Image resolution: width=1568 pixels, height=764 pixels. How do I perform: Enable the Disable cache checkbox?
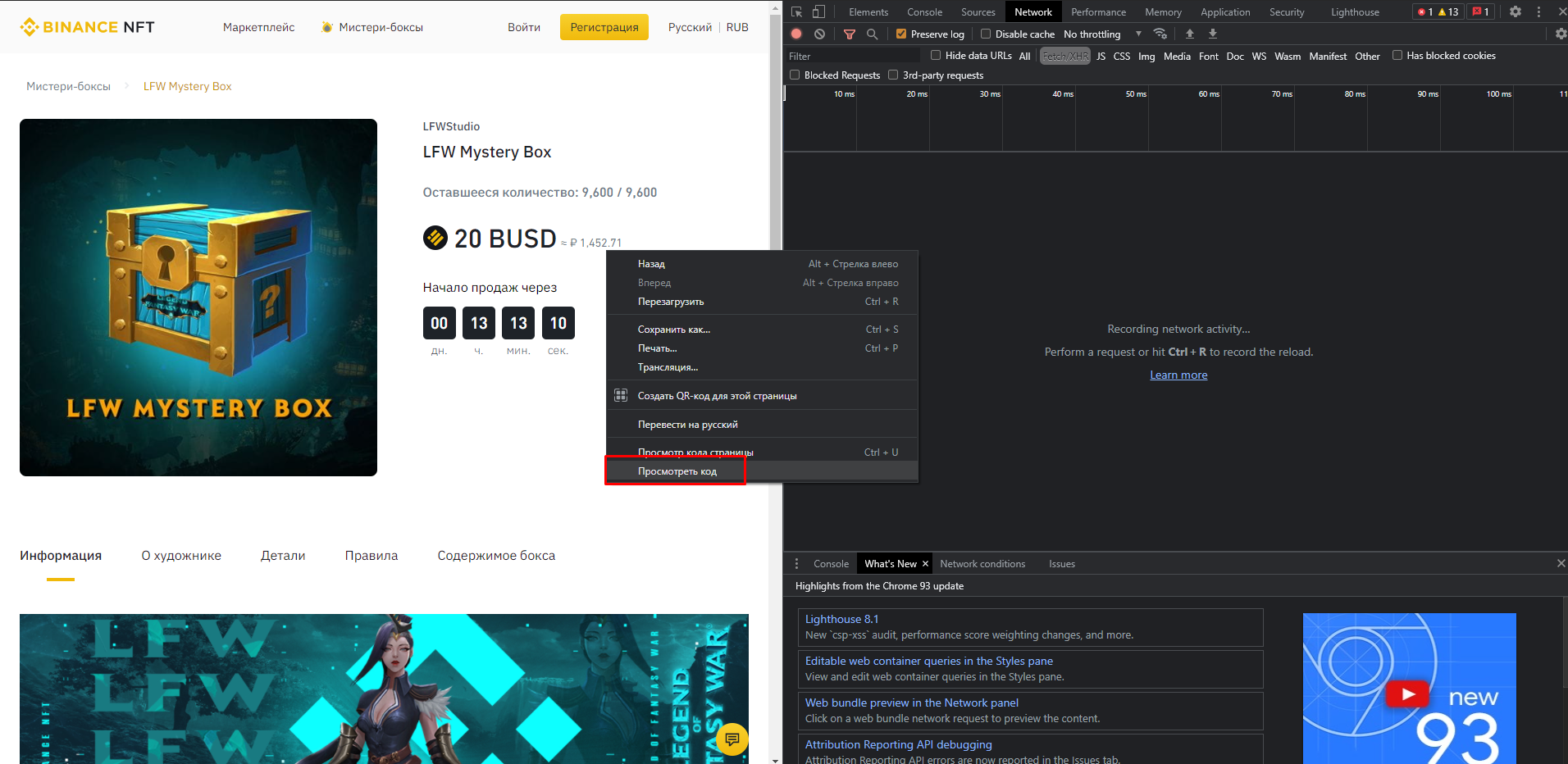[986, 34]
